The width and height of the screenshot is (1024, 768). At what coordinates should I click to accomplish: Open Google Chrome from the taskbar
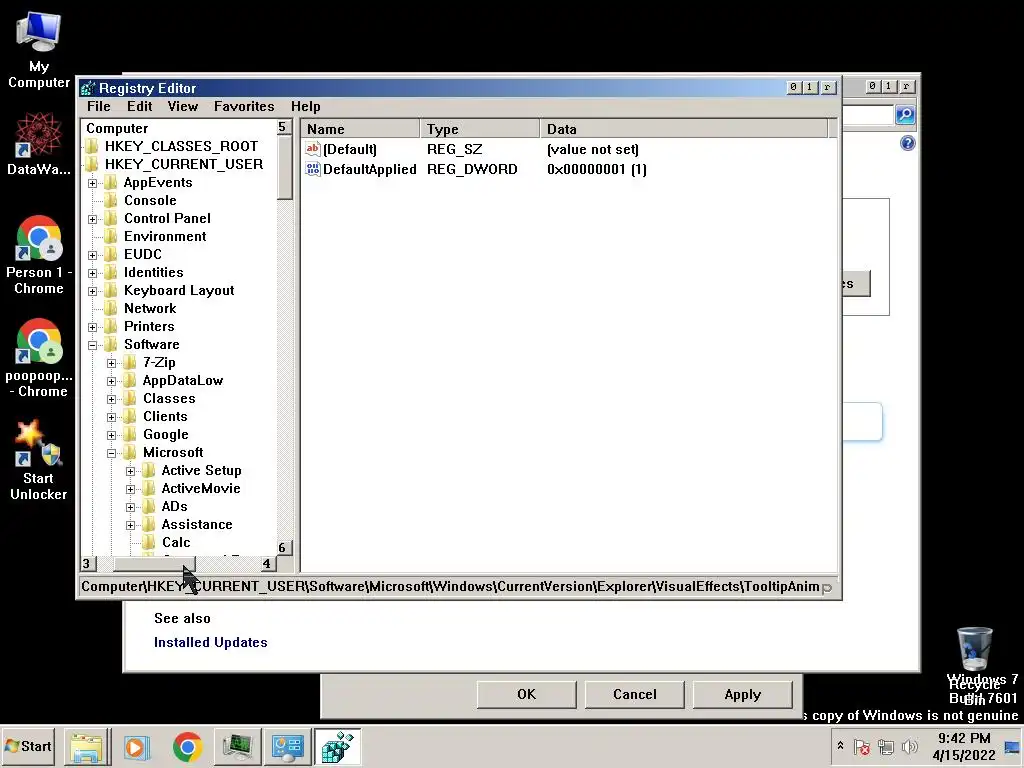[187, 746]
